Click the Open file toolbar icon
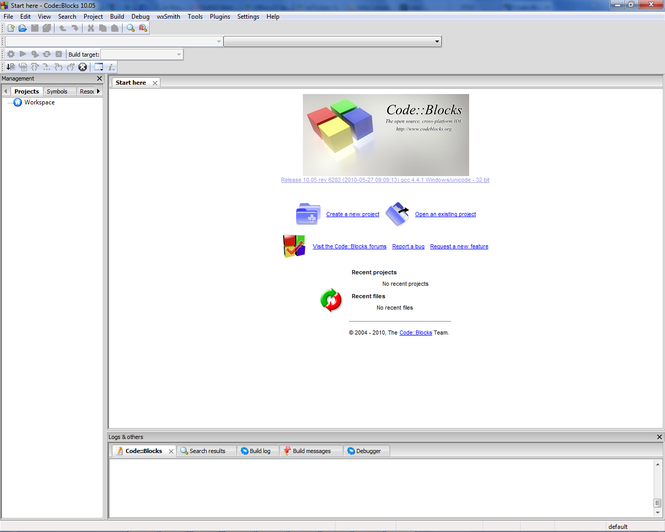The width and height of the screenshot is (665, 532). point(22,28)
